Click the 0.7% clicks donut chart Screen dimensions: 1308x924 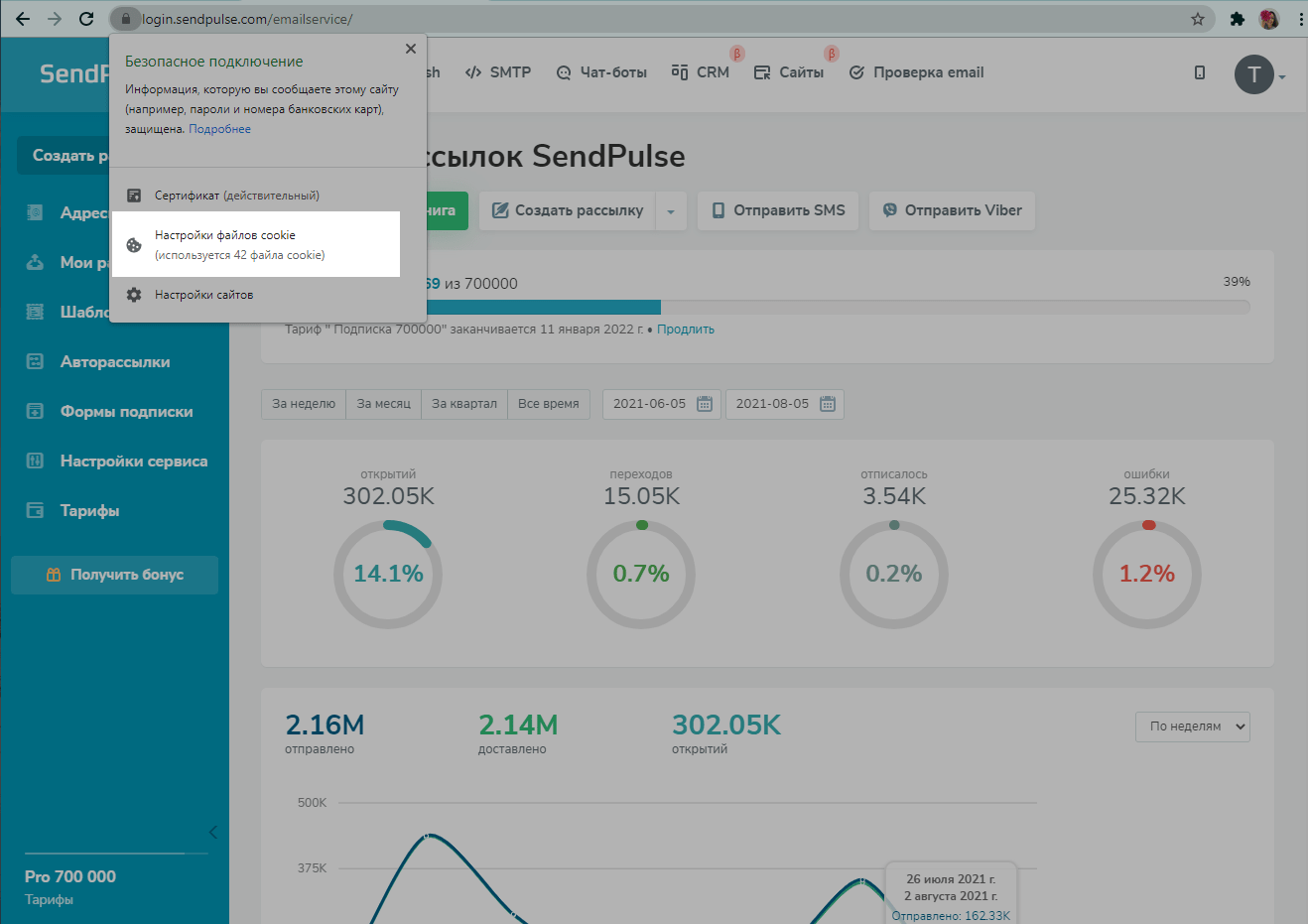641,574
